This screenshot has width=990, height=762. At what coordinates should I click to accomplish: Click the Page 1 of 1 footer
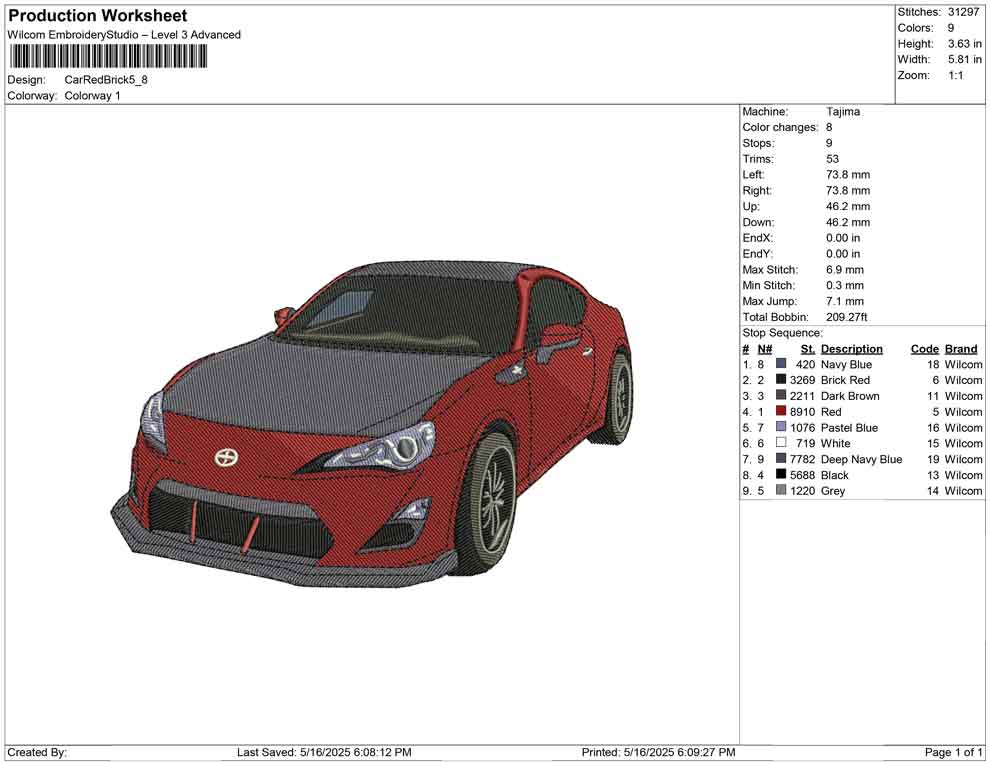point(953,752)
